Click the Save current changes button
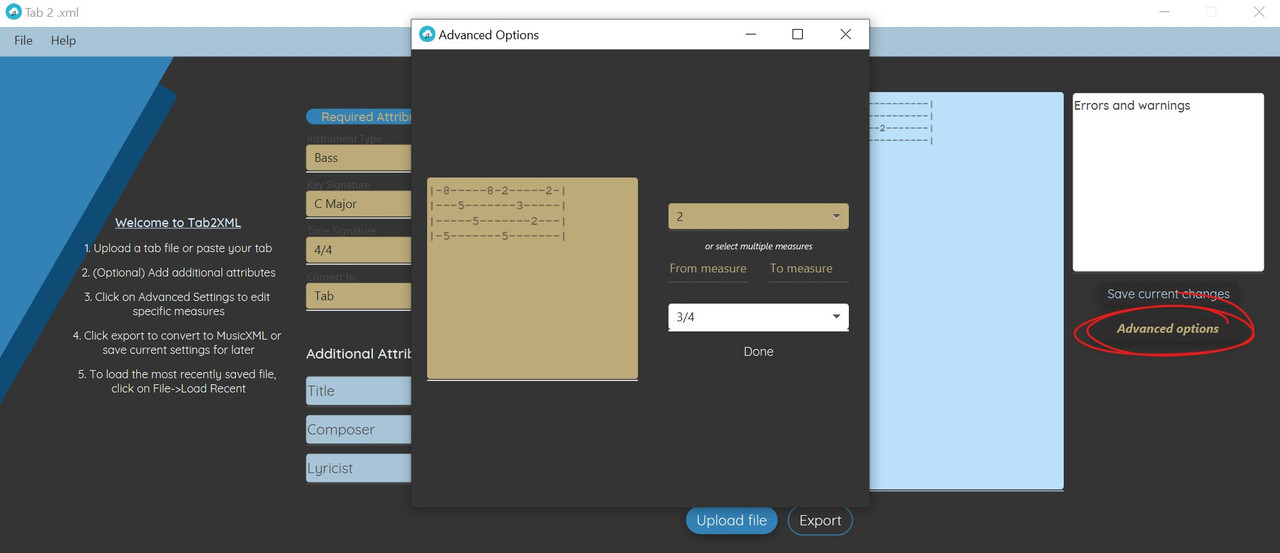The image size is (1280, 553). 1168,294
